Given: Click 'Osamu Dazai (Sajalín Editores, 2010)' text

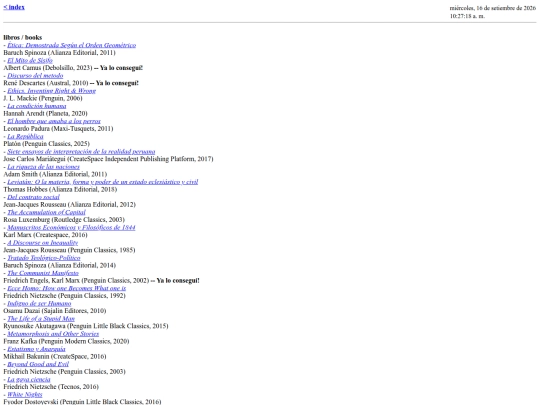Looking at the screenshot, I should tap(55, 311).
